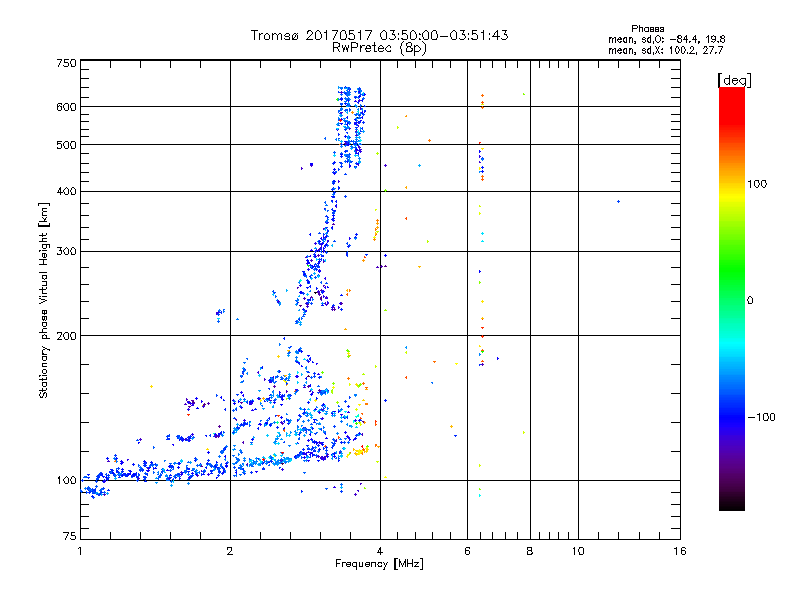Click the x-axis label 'Frequency [MHz]'
Viewport: 800px width, 600px height.
click(x=379, y=564)
